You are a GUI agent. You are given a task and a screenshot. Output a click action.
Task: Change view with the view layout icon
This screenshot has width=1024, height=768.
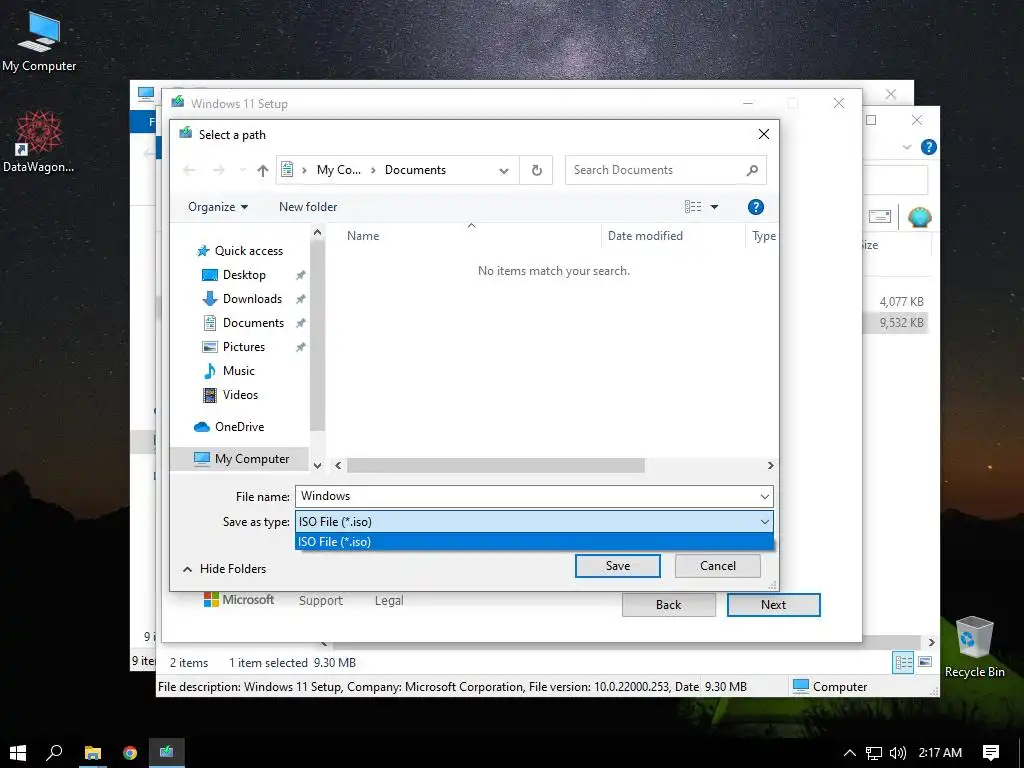(x=693, y=207)
